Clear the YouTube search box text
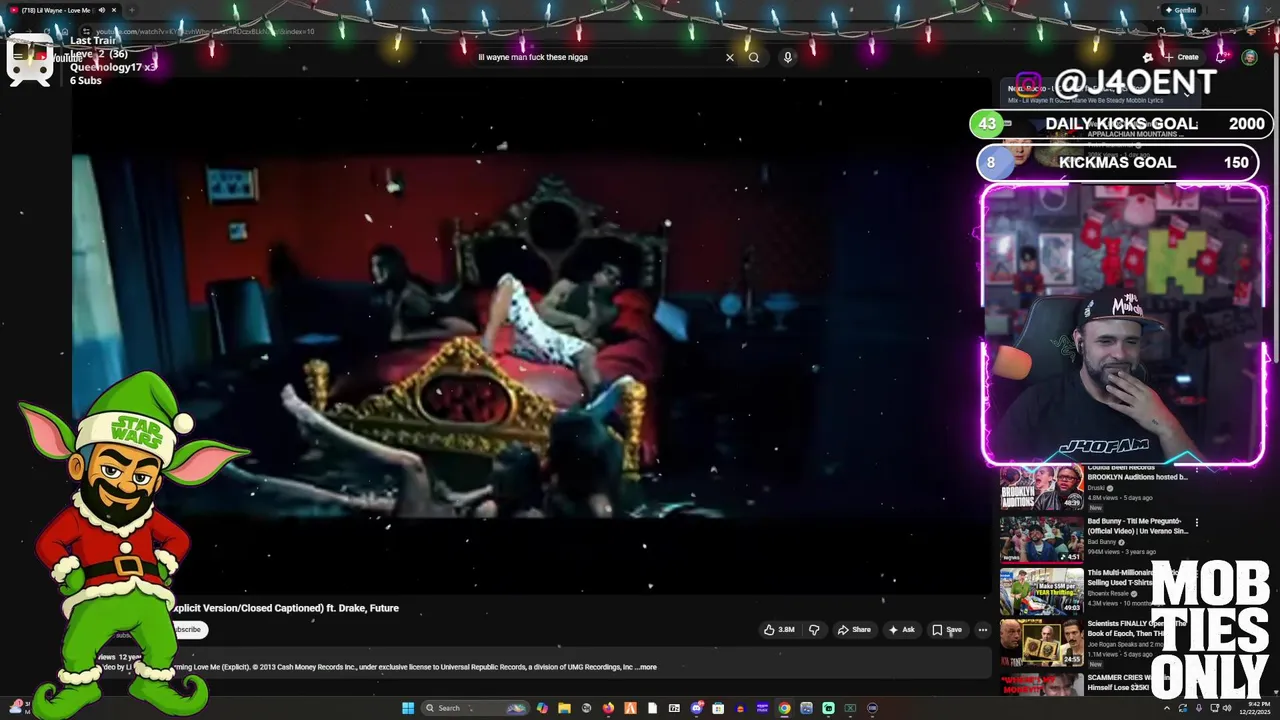 [729, 57]
